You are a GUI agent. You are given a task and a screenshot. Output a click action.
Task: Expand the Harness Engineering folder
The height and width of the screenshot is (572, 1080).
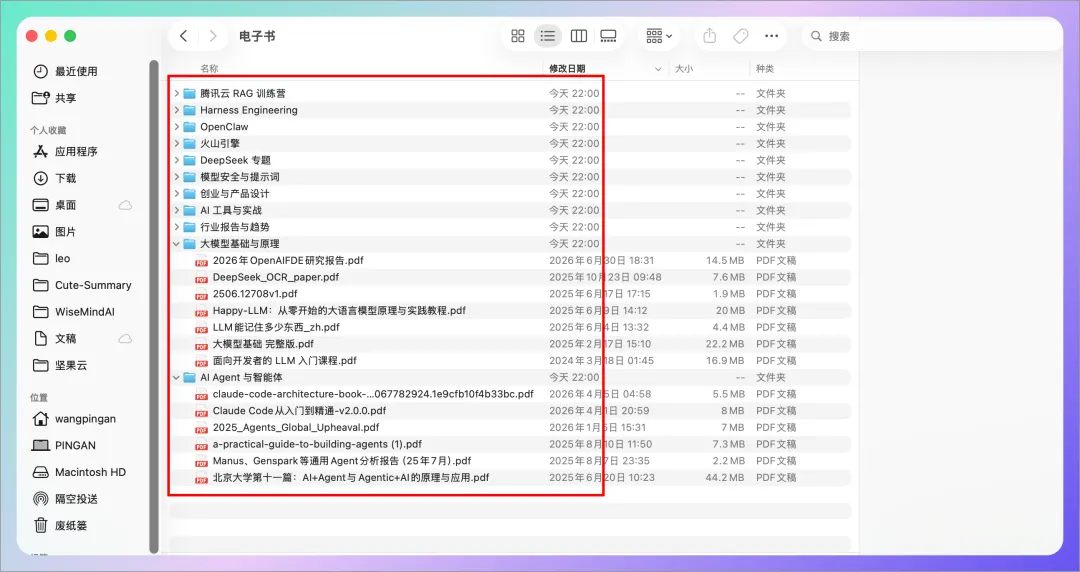pos(176,110)
